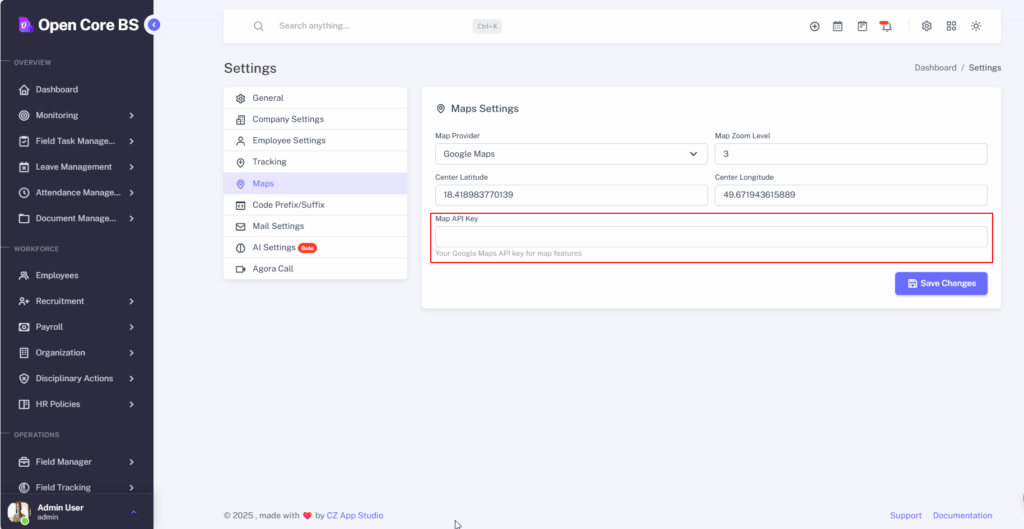Image resolution: width=1024 pixels, height=529 pixels.
Task: Collapse sidebar with the round arrow toggle
Action: pos(152,25)
